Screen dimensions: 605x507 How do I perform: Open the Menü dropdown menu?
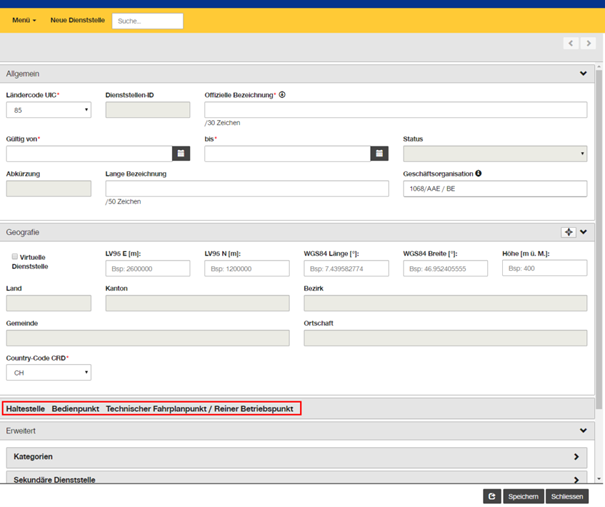(24, 20)
